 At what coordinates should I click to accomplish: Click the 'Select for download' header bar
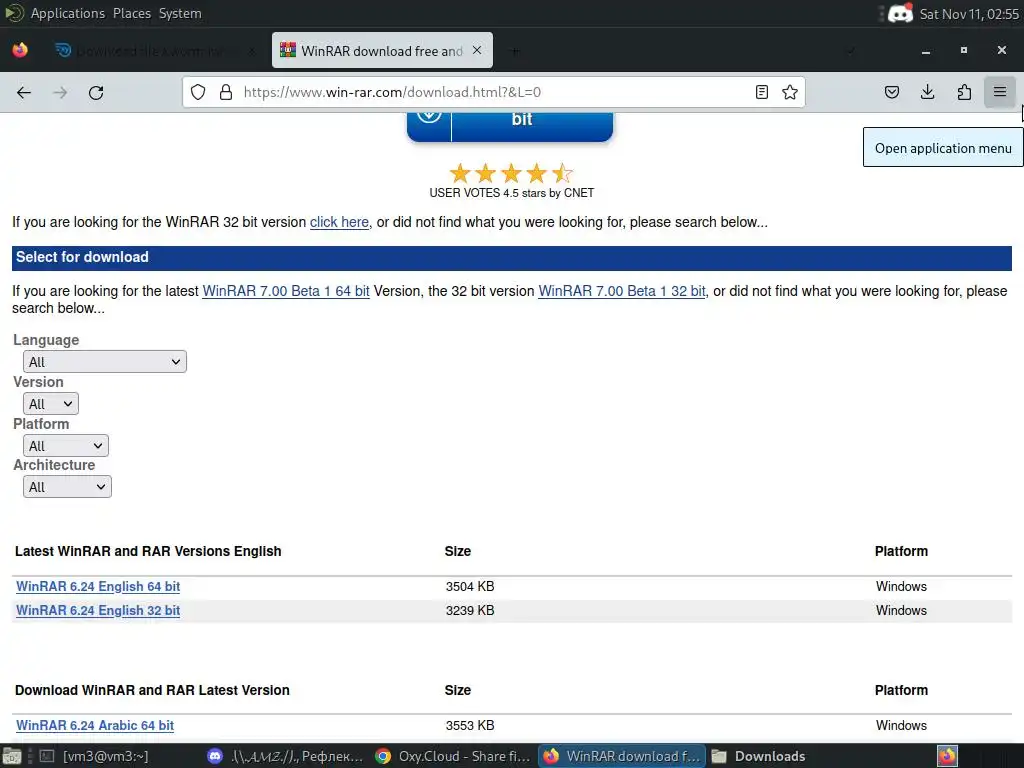(x=511, y=258)
